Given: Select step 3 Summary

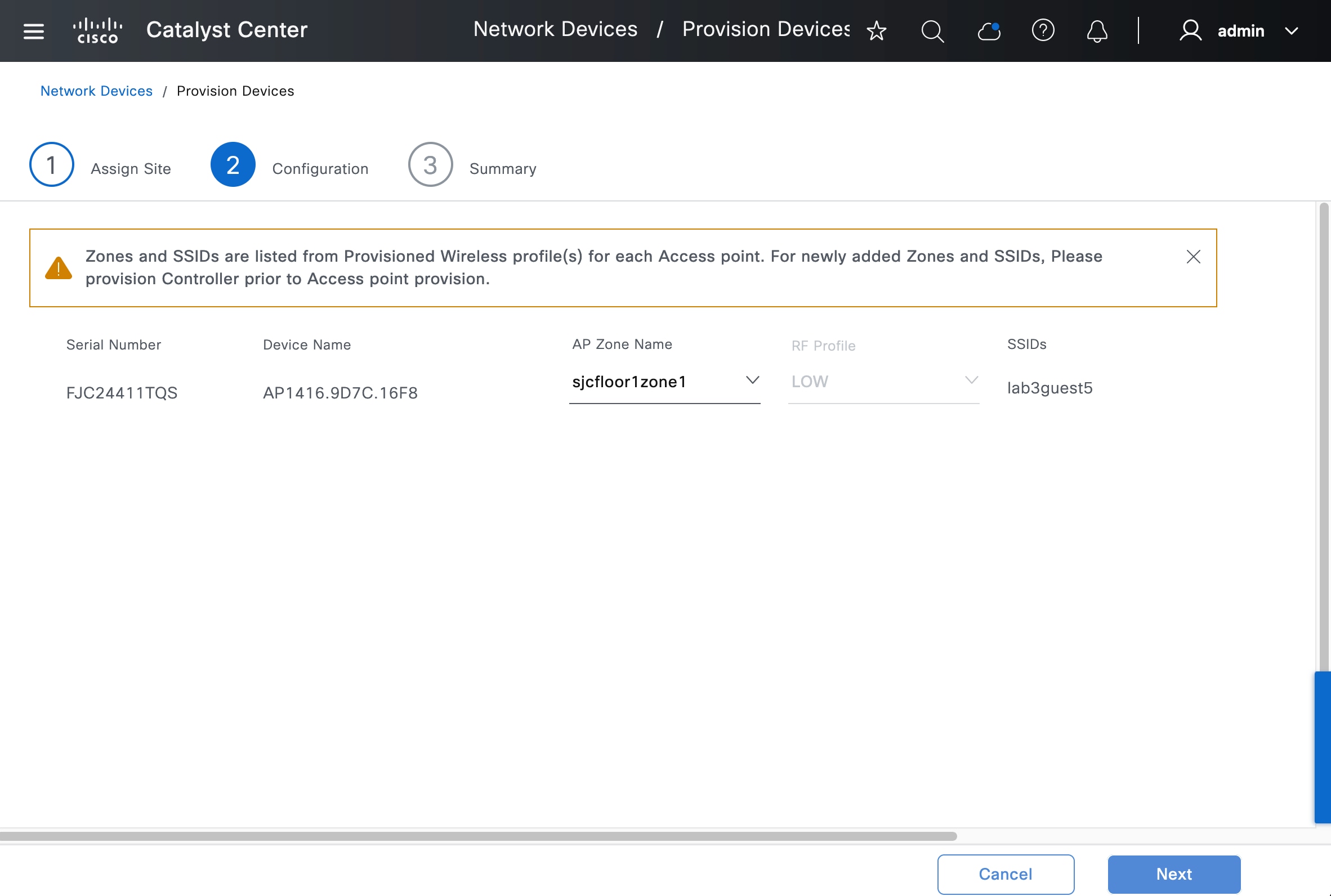Looking at the screenshot, I should [x=430, y=164].
